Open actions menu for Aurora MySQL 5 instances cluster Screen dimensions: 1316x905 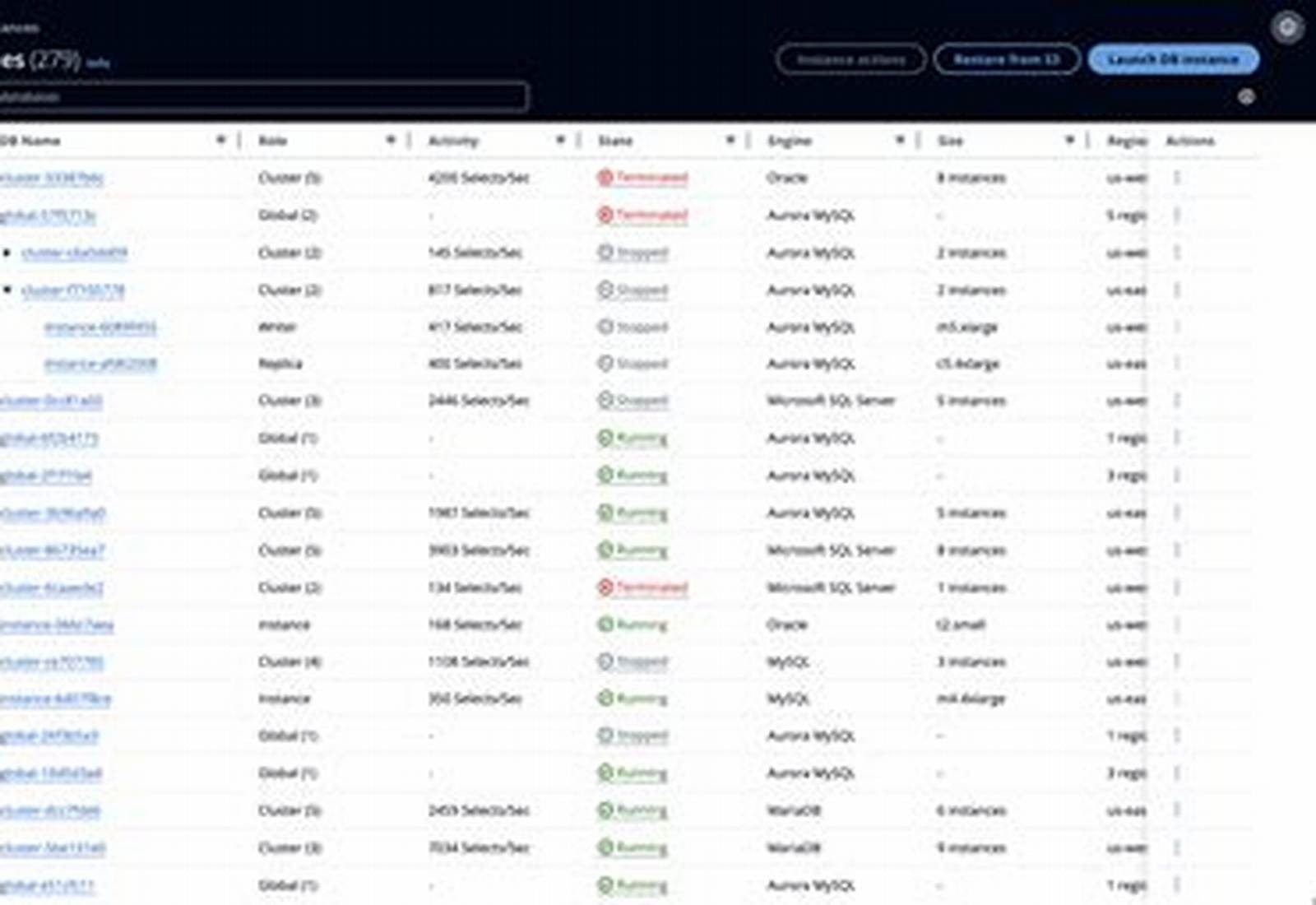[1177, 513]
